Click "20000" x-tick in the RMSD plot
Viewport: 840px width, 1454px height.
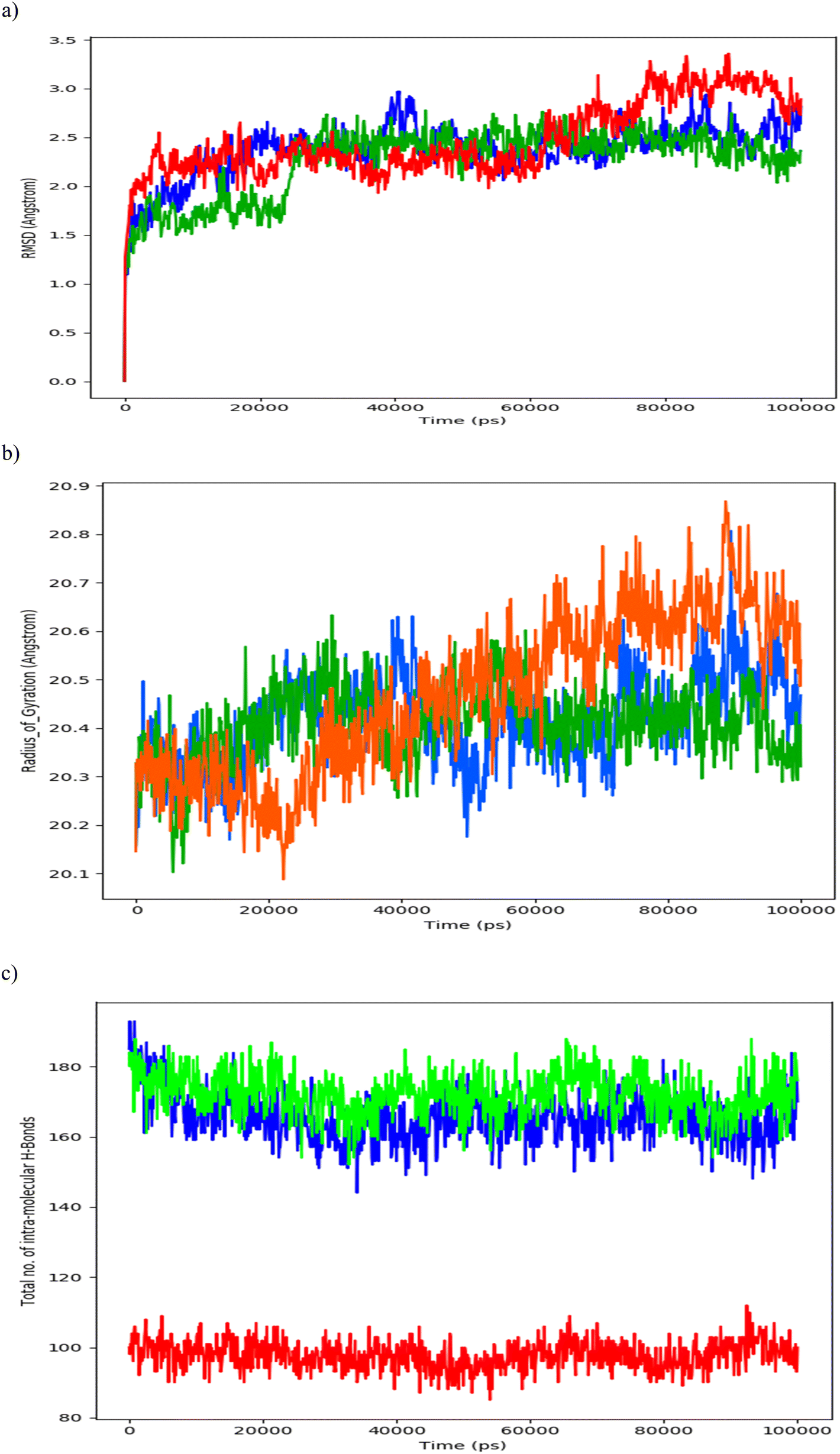point(260,408)
